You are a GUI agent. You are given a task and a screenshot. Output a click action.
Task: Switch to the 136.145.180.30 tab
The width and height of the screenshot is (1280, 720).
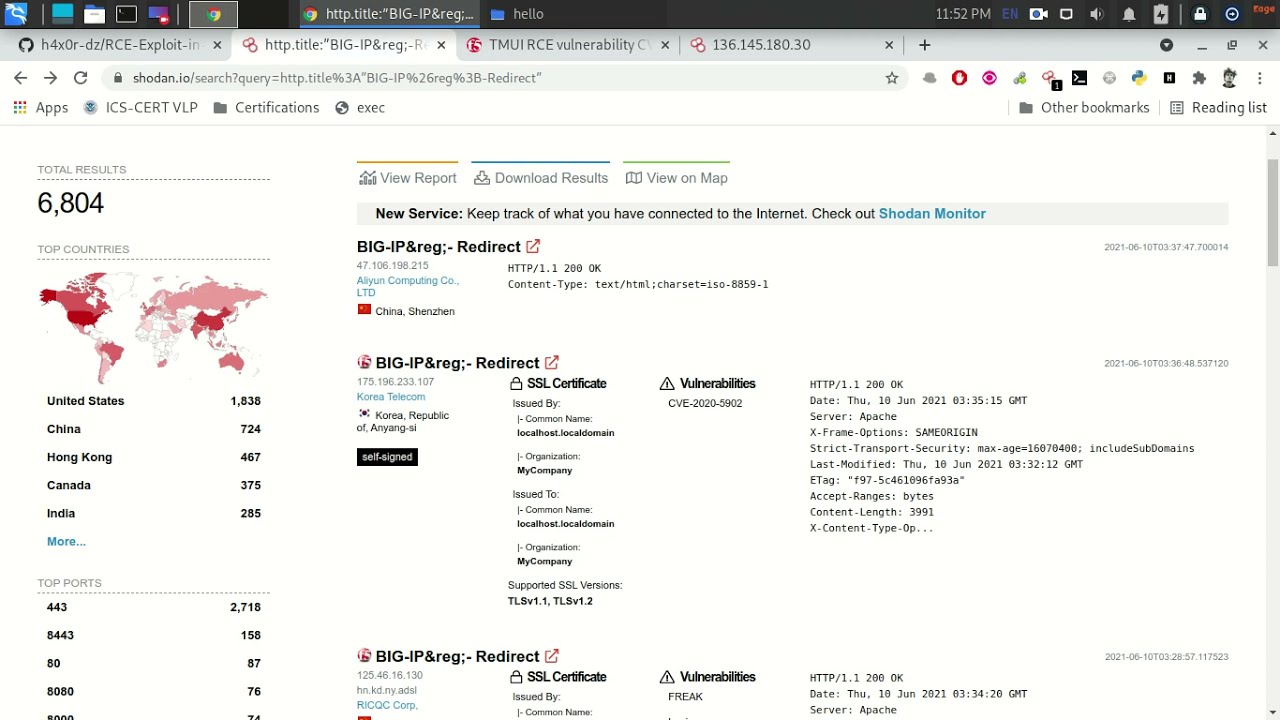[762, 45]
